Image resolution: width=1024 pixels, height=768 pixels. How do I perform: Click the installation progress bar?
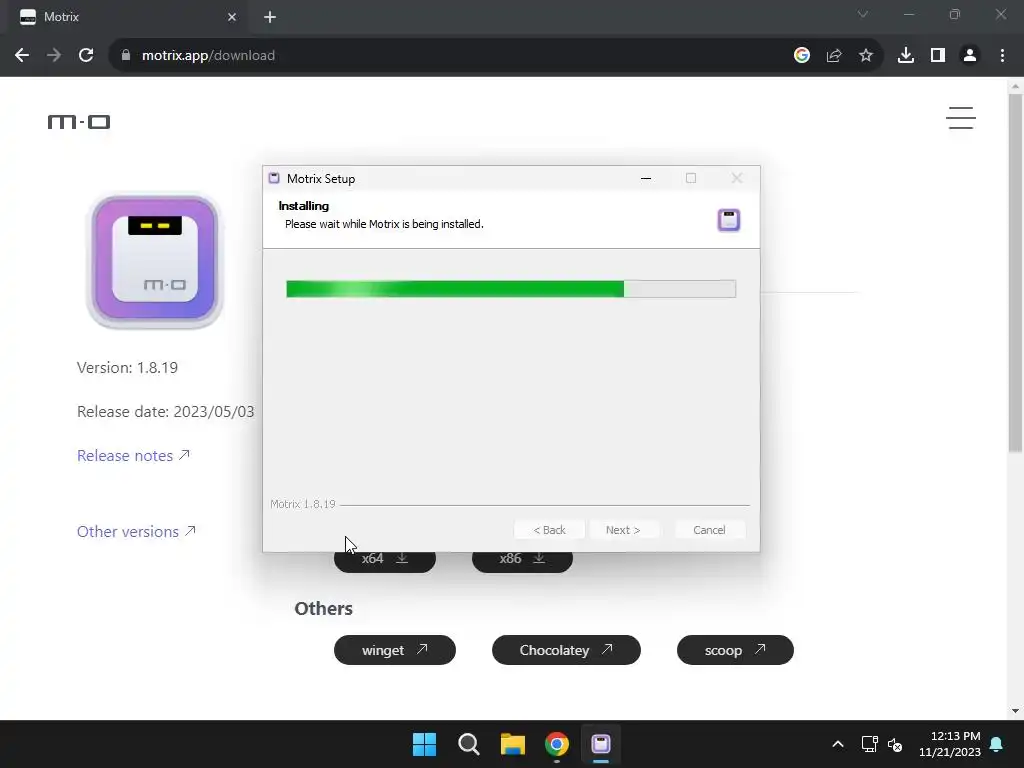pyautogui.click(x=511, y=289)
